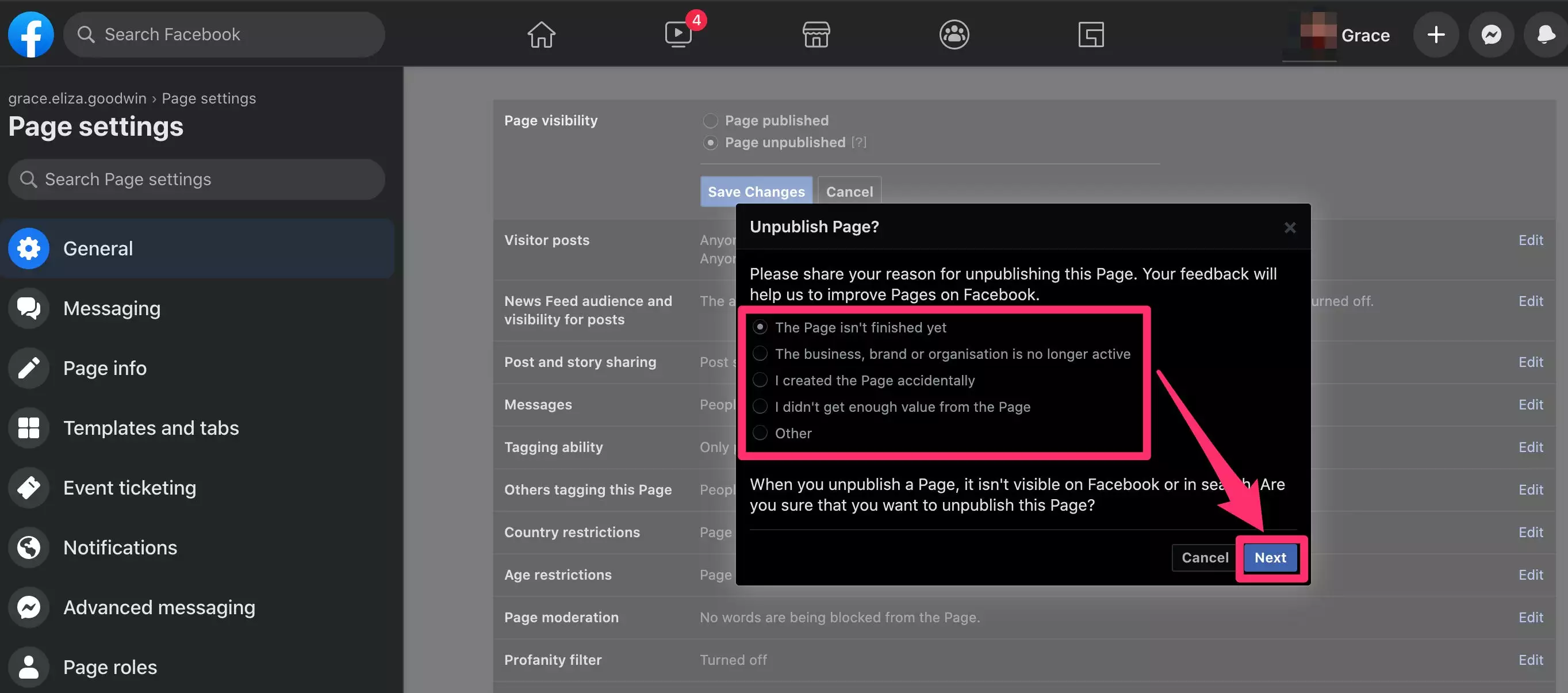The height and width of the screenshot is (693, 1568).
Task: Open Templates and tabs in sidebar
Action: click(150, 427)
